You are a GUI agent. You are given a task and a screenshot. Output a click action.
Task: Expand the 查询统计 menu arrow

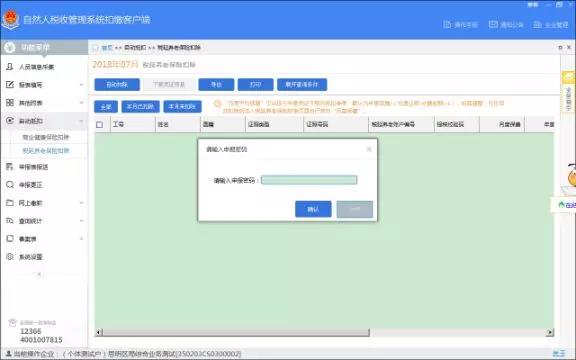pos(81,221)
